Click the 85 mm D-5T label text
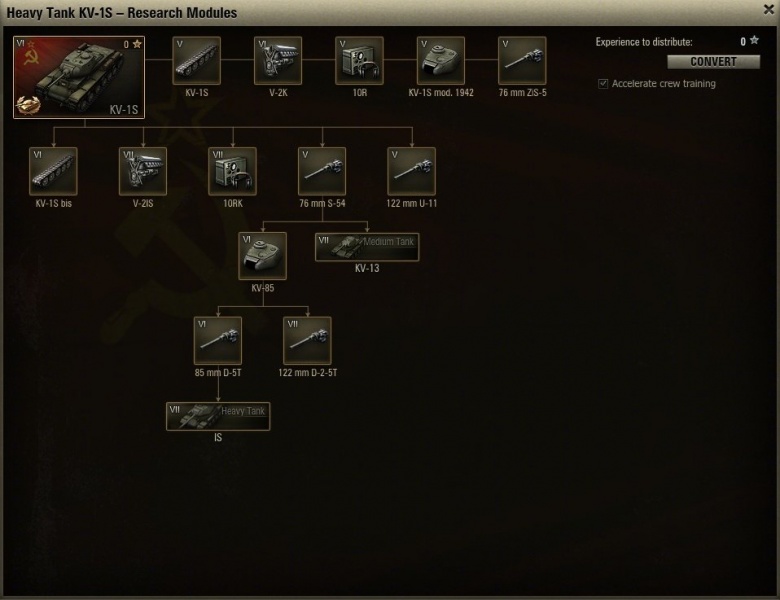 pos(218,373)
